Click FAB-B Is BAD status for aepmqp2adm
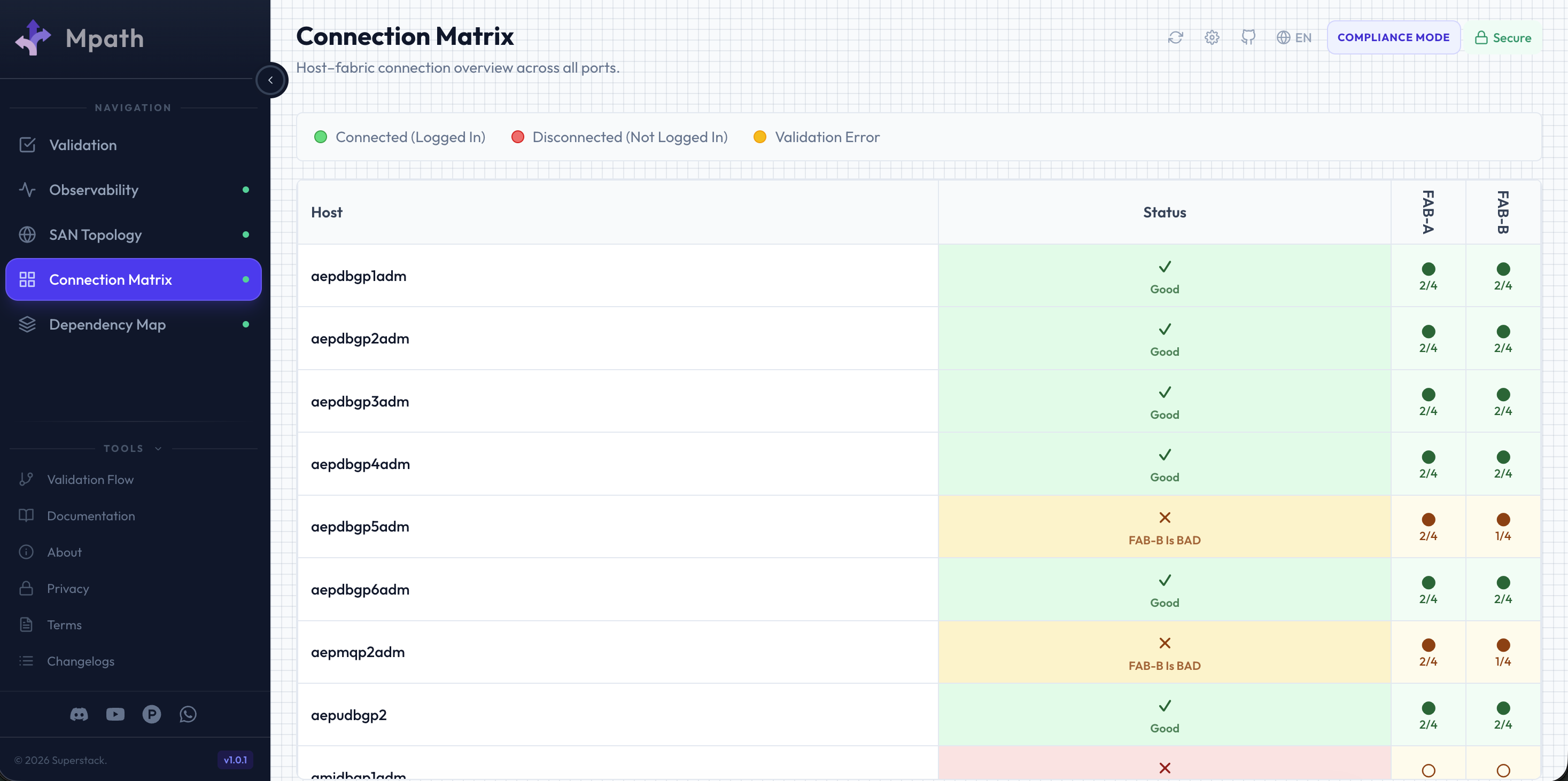 [x=1165, y=652]
